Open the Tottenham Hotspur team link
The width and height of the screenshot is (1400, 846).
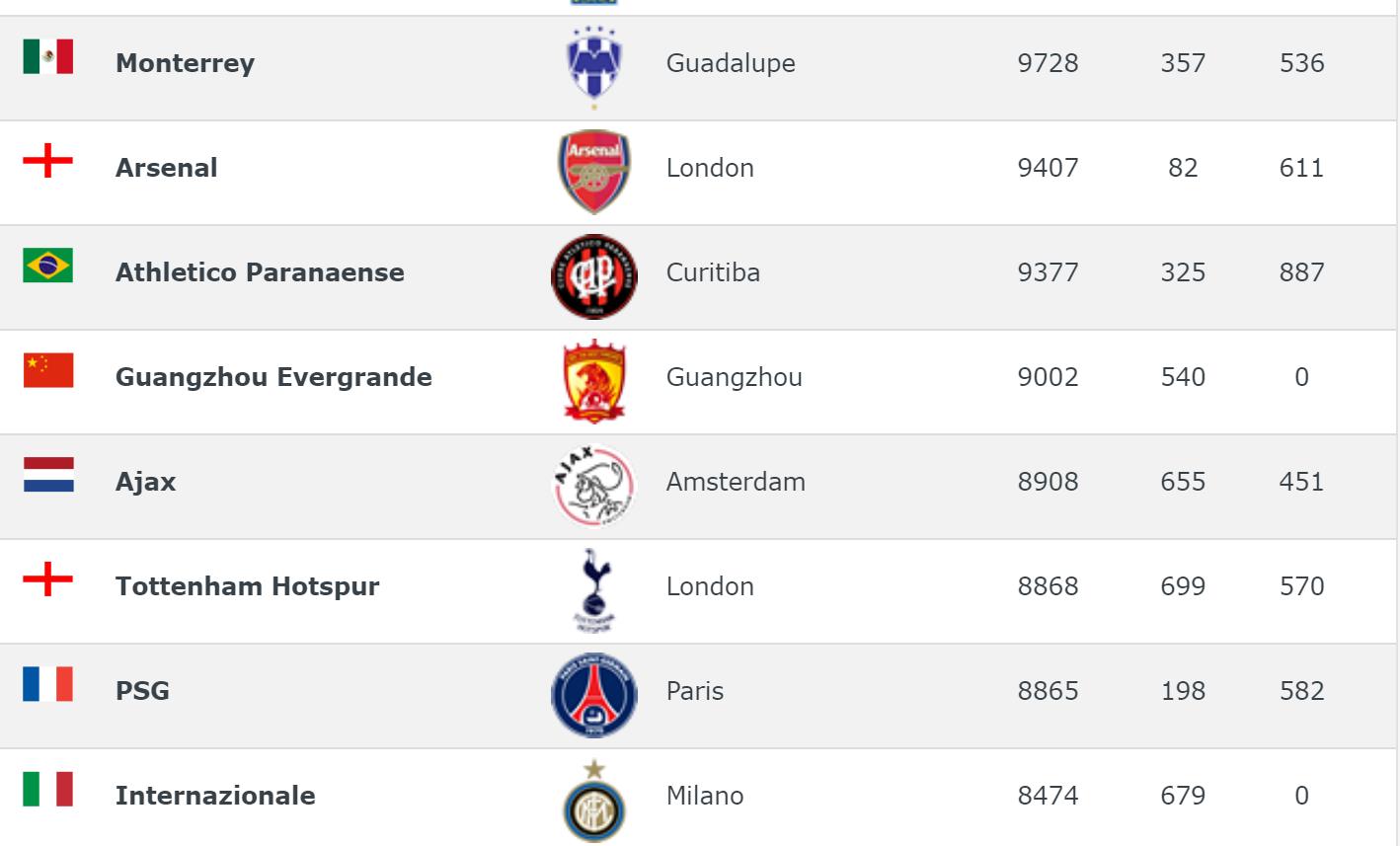point(247,586)
